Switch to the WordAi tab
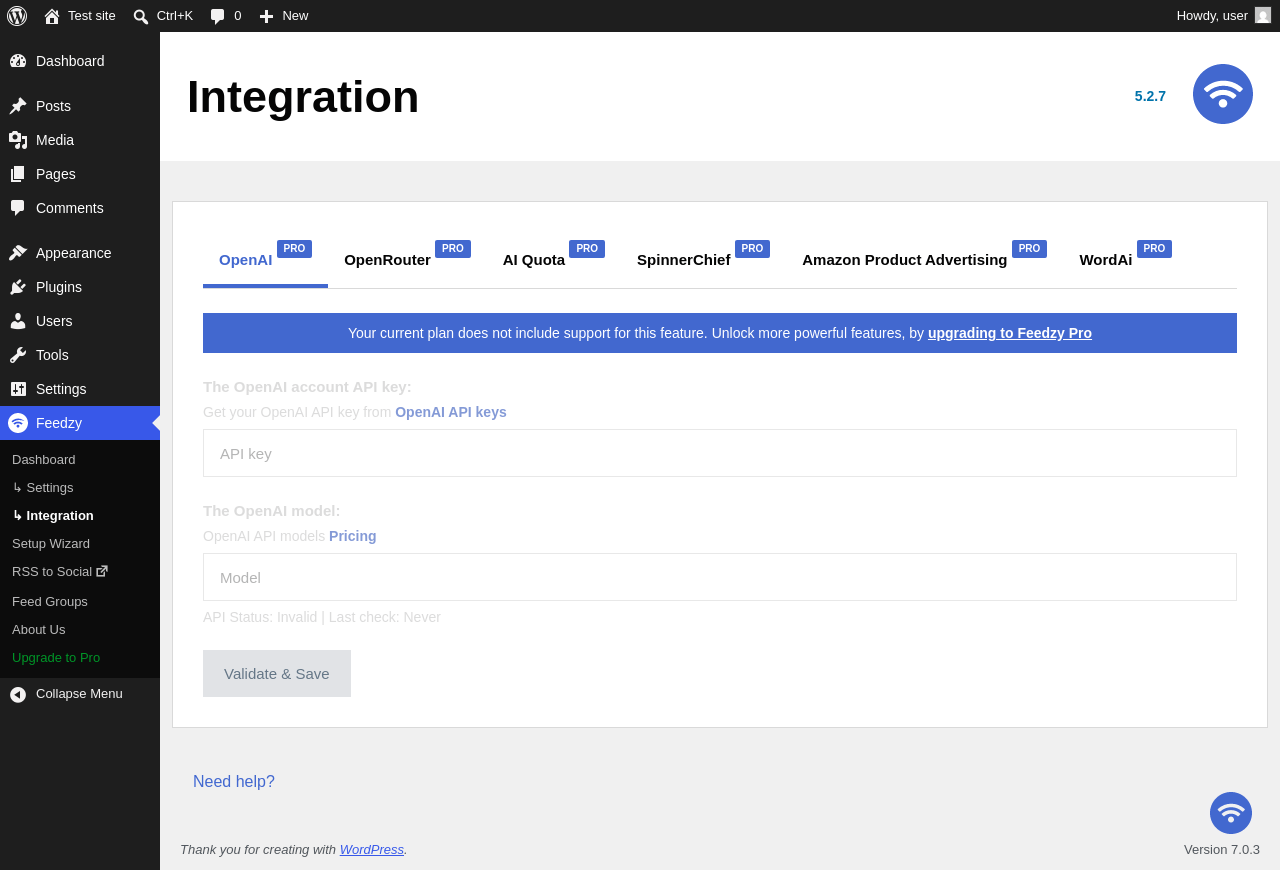Viewport: 1280px width, 870px height. (1105, 260)
